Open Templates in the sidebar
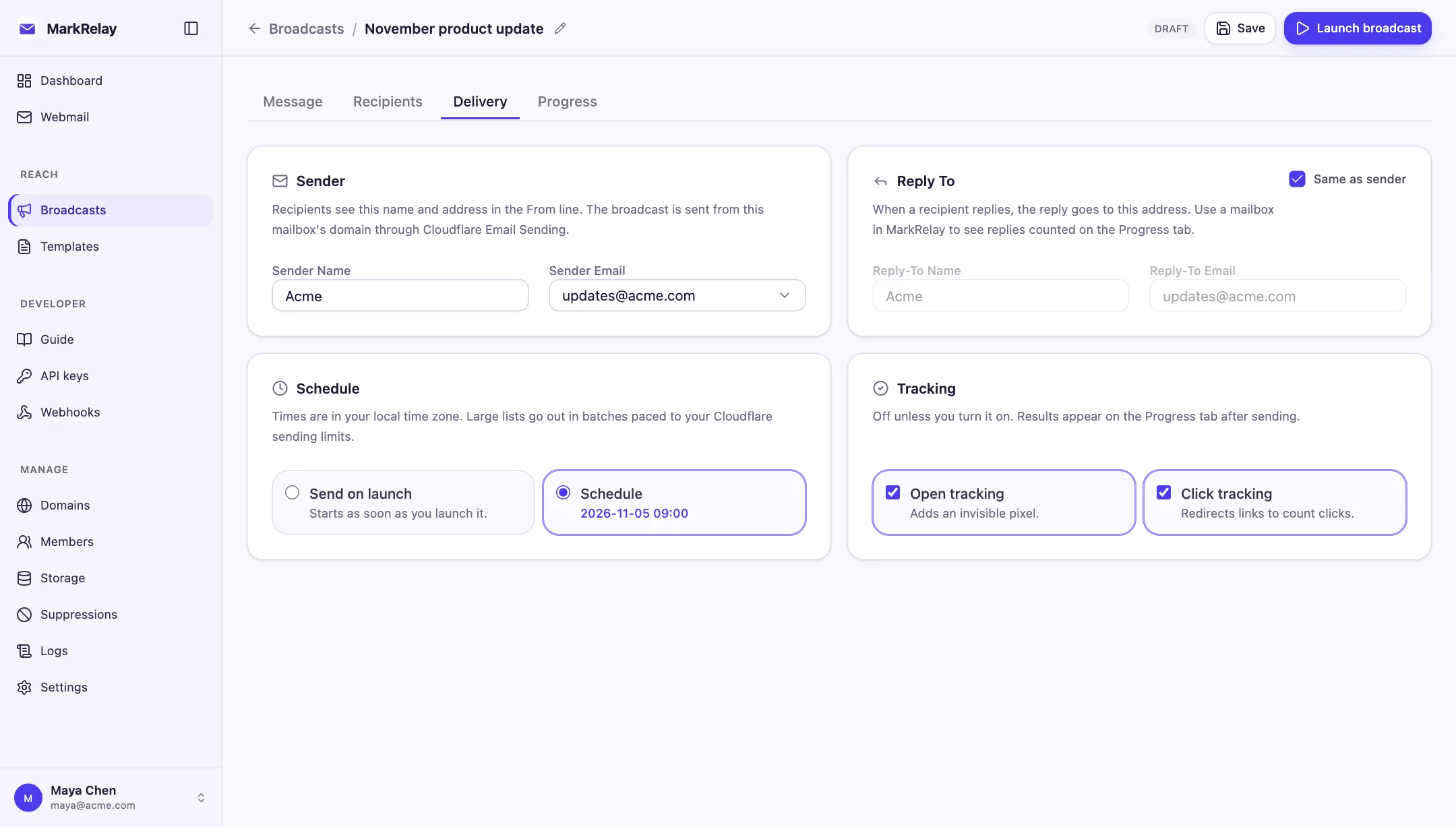The image size is (1456, 827). pyautogui.click(x=111, y=247)
